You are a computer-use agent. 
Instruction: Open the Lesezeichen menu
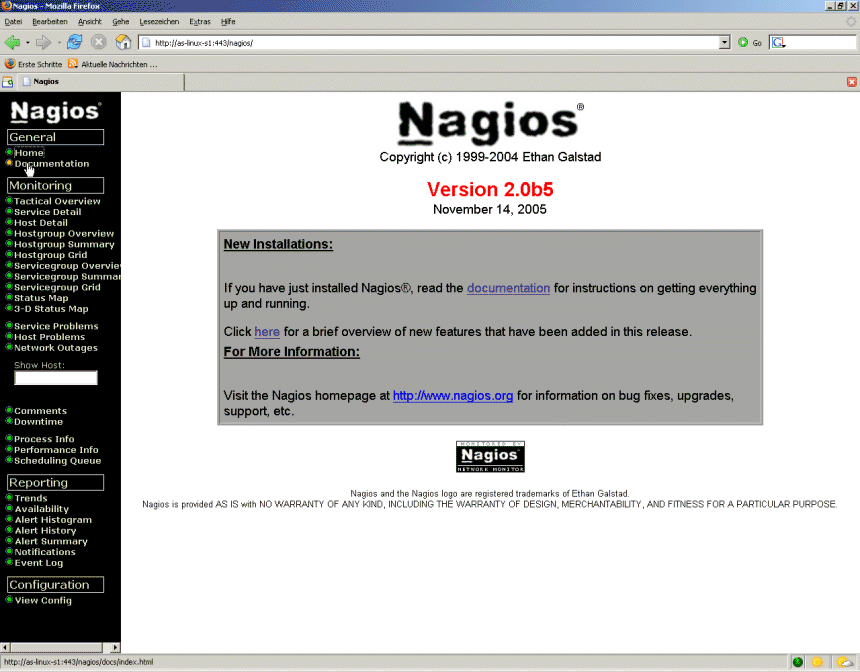point(159,21)
